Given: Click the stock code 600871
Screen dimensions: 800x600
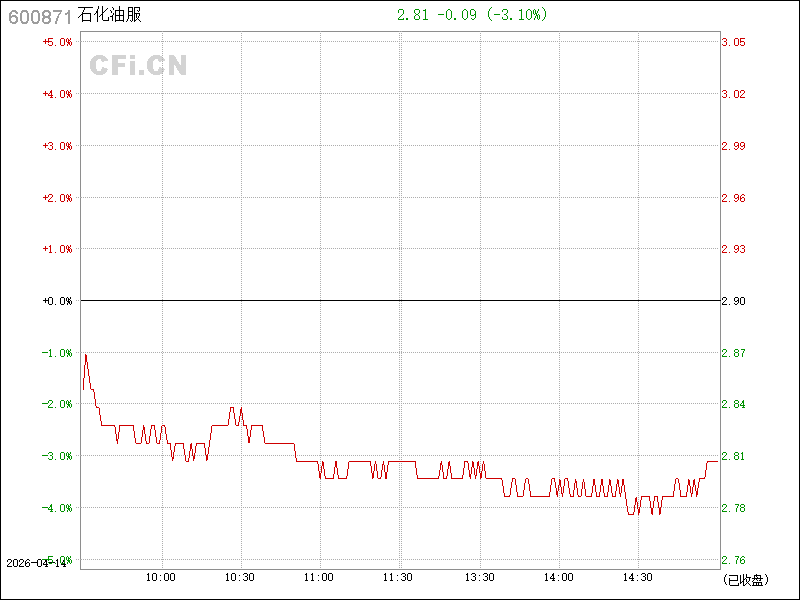Looking at the screenshot, I should pos(39,16).
